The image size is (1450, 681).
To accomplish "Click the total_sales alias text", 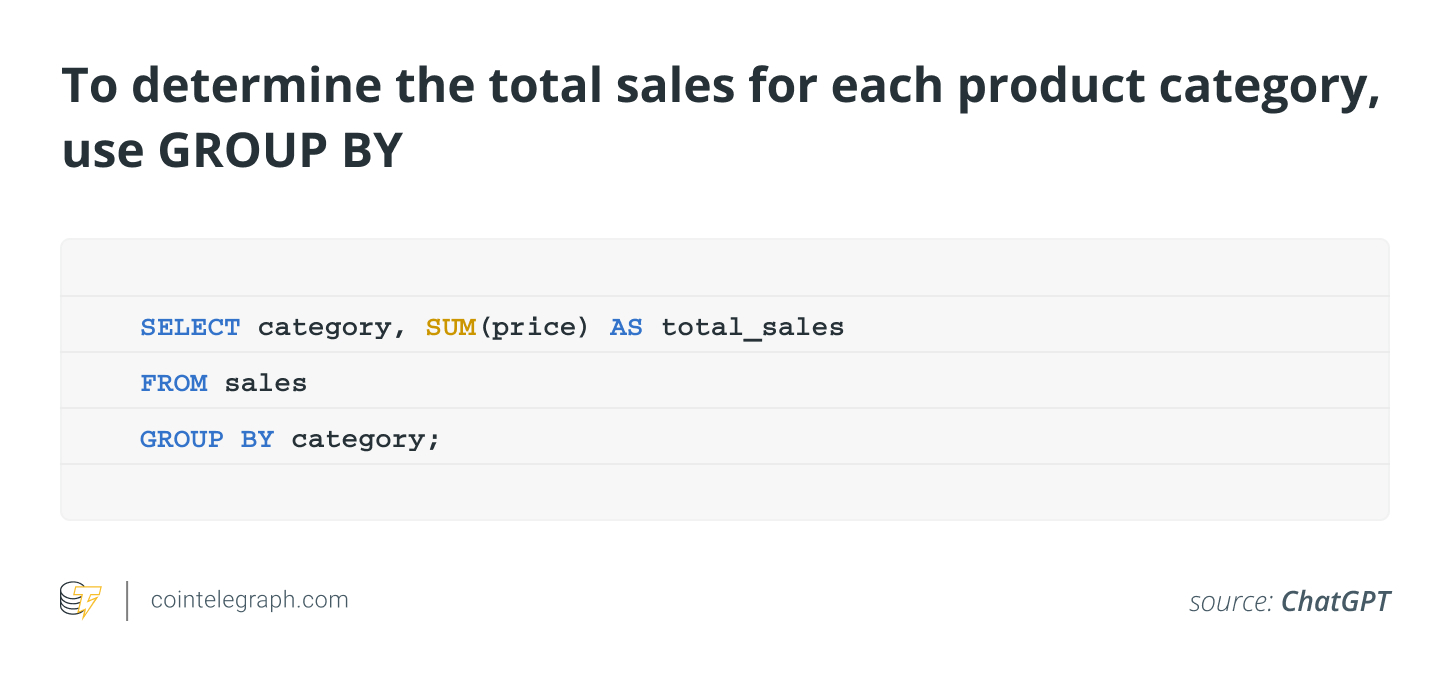I will click(x=752, y=327).
